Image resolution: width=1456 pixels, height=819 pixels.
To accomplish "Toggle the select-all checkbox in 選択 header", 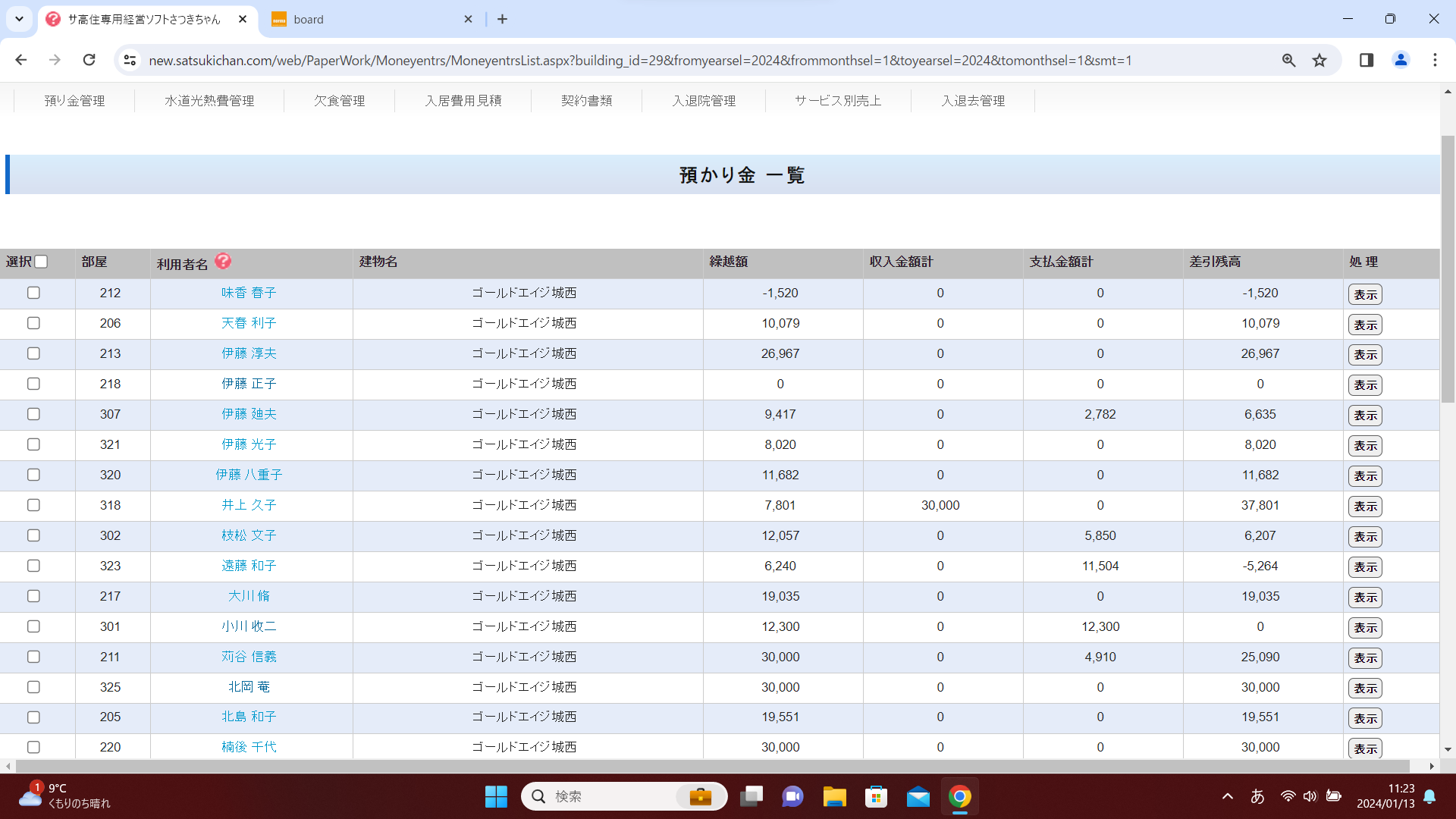I will tap(42, 262).
